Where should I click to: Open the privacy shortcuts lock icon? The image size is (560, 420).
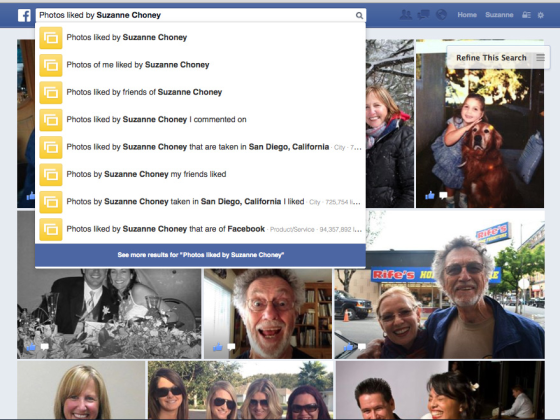pyautogui.click(x=526, y=15)
